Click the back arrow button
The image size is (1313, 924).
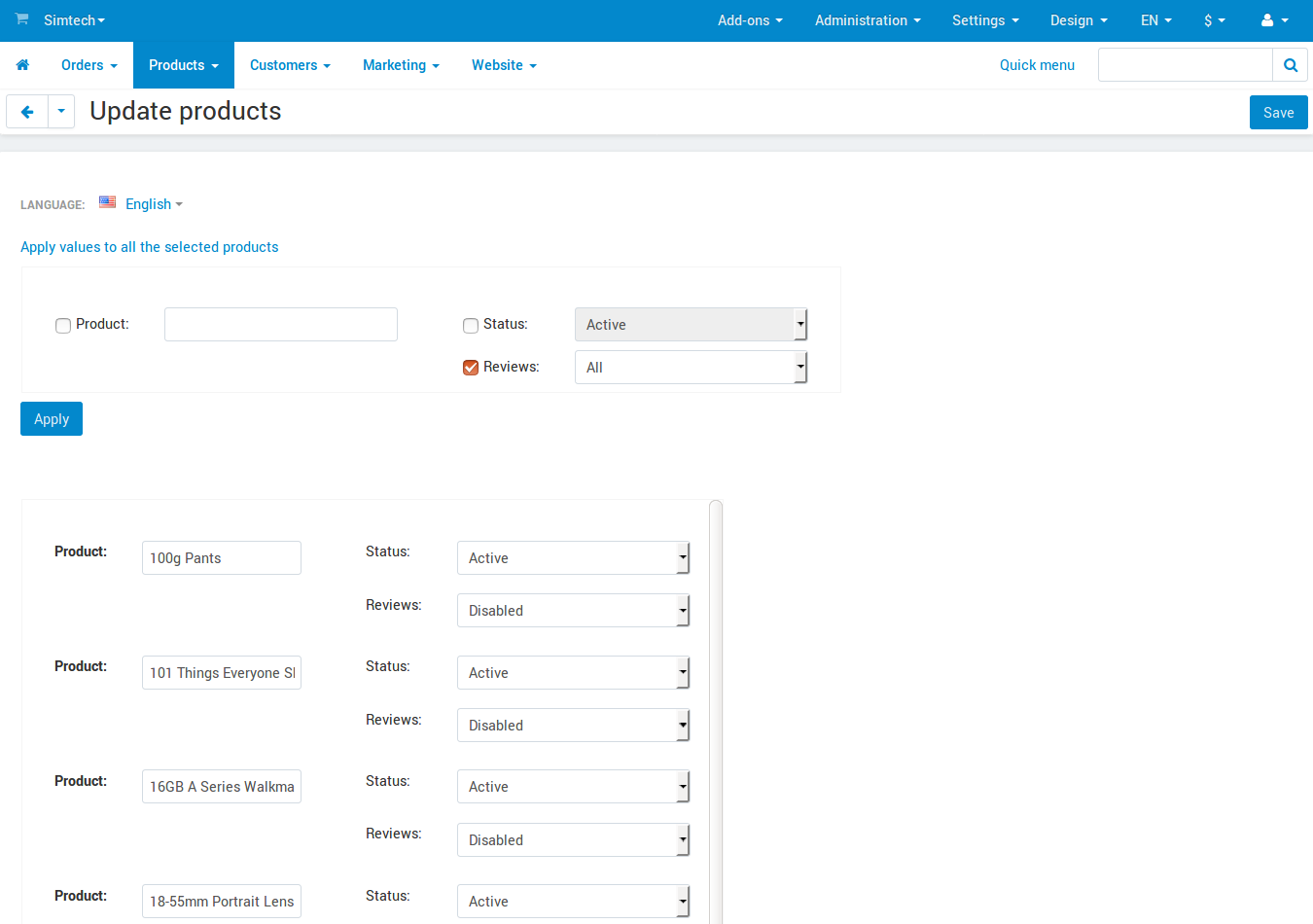[27, 112]
